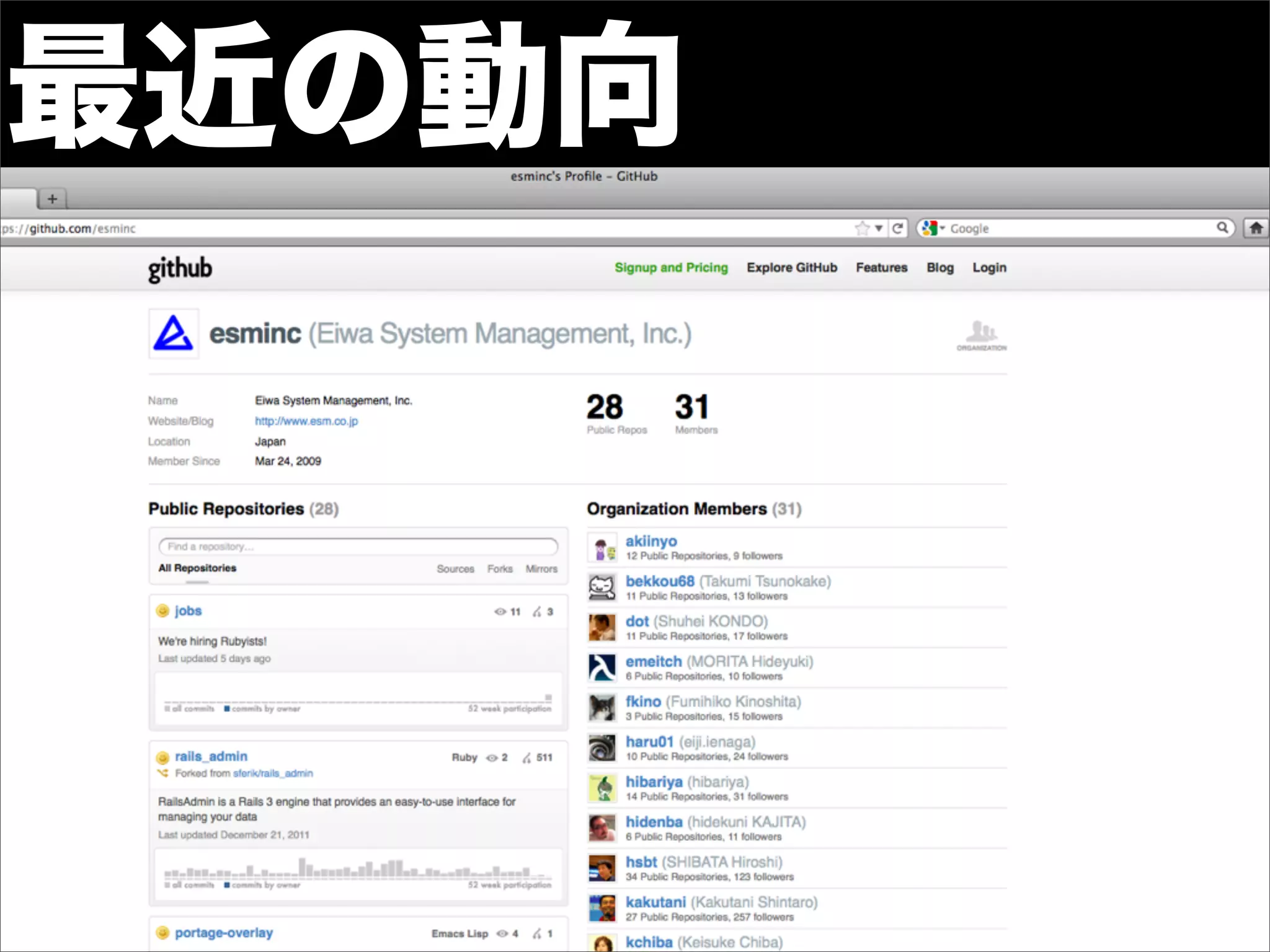Open hidenba member profile
The image size is (1270, 952).
(x=654, y=822)
